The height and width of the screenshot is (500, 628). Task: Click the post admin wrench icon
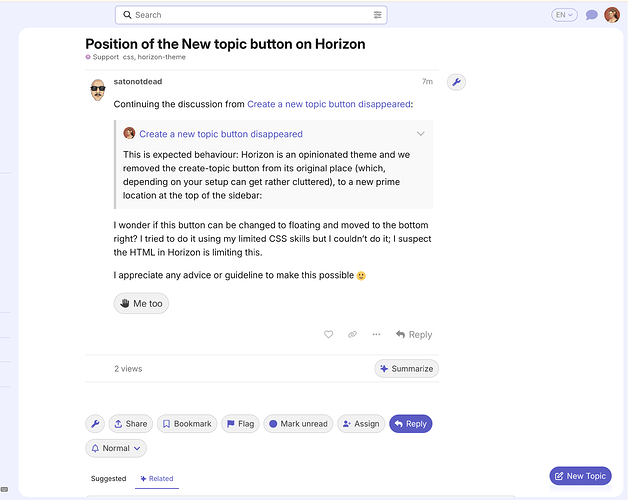pyautogui.click(x=456, y=82)
